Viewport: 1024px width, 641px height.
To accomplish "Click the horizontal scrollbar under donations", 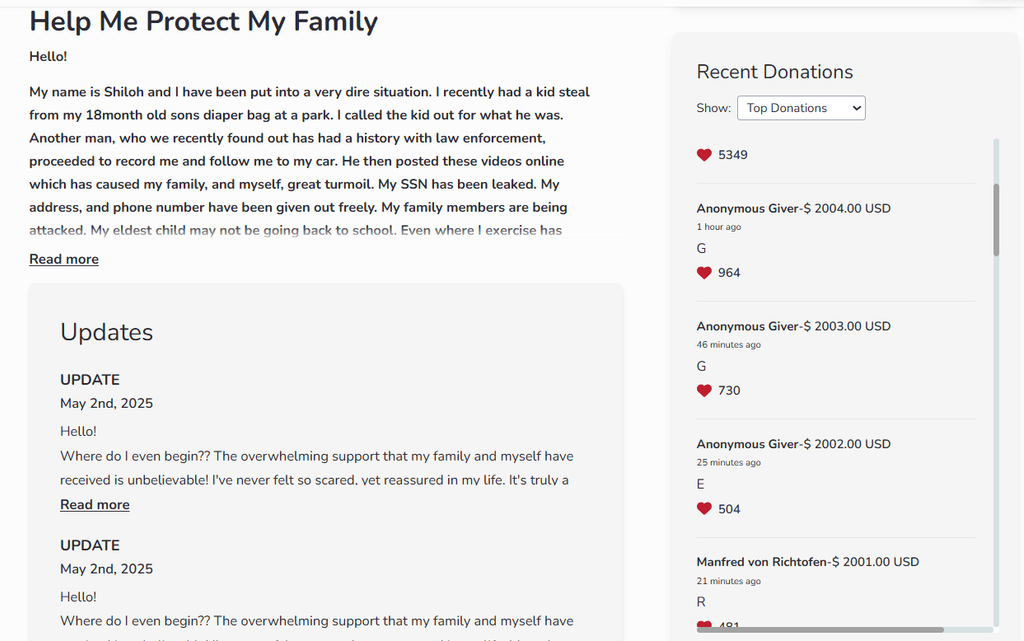I will (x=820, y=629).
